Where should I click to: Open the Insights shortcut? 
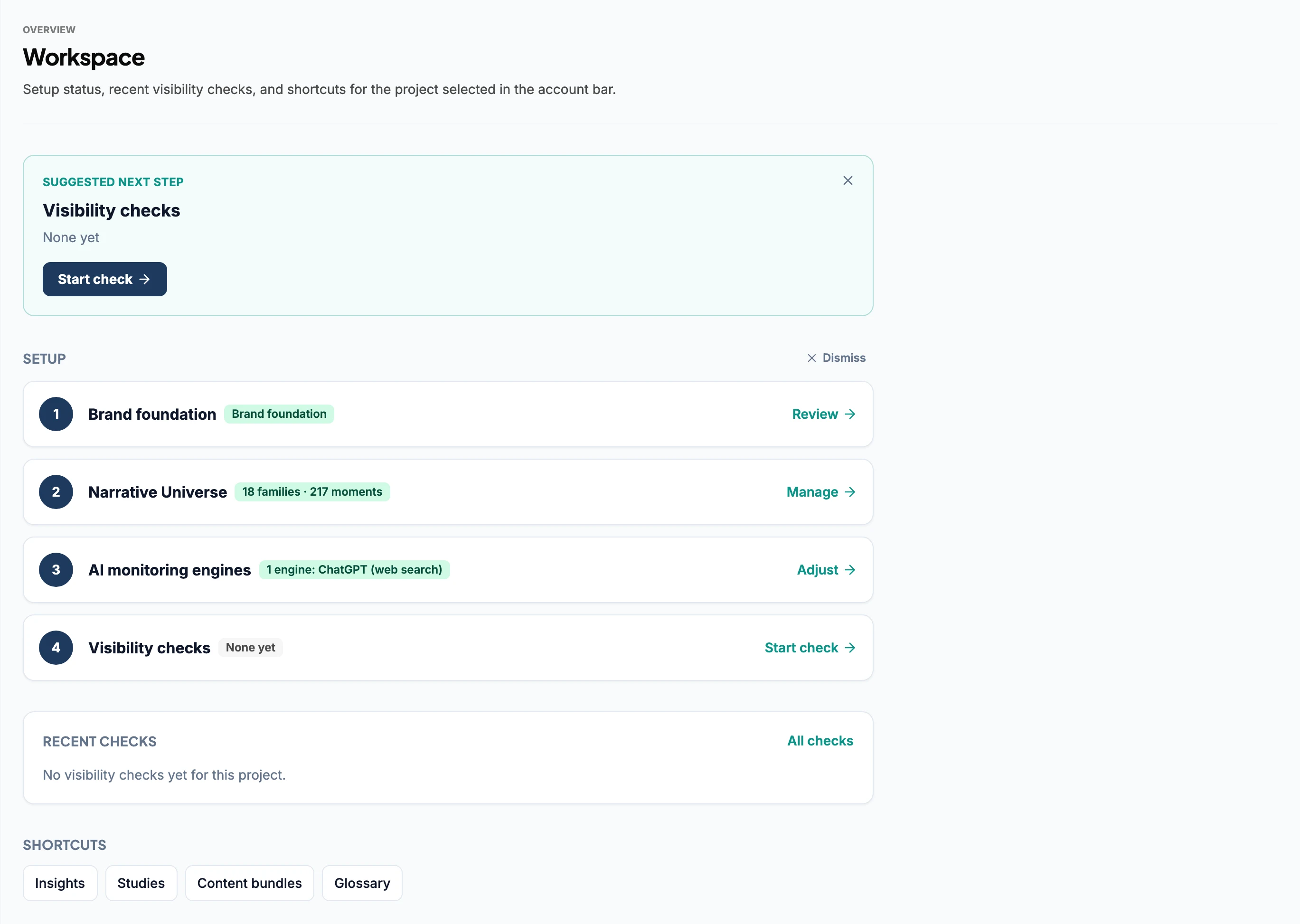[60, 883]
